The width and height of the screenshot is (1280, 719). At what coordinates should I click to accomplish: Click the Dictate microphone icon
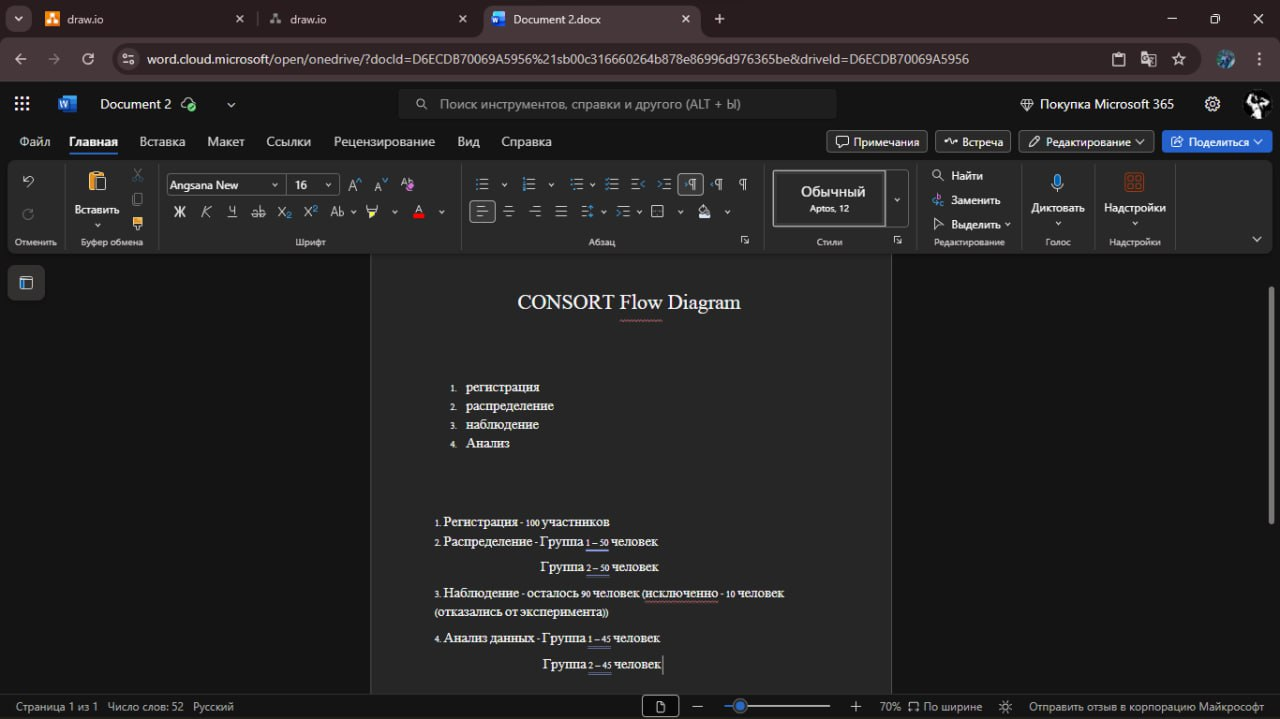click(1057, 183)
